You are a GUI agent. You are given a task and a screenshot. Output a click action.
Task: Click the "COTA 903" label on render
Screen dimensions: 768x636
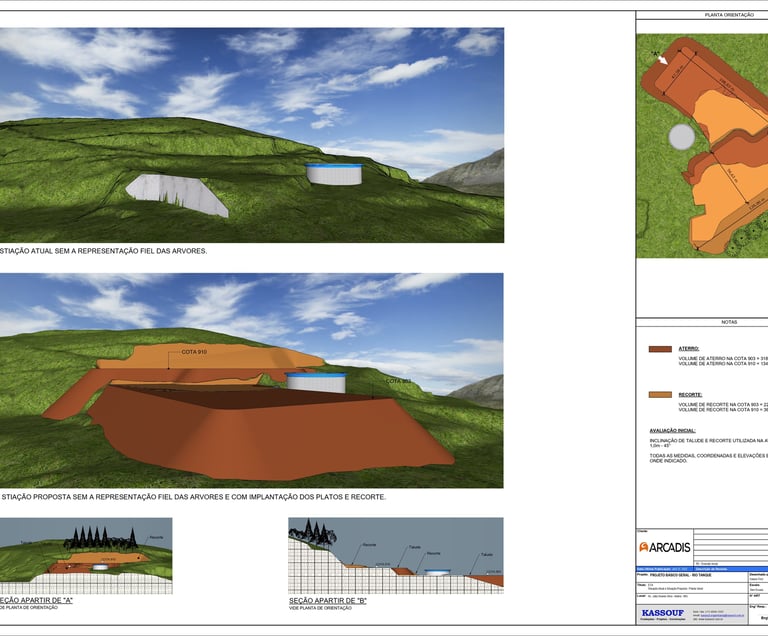(398, 381)
